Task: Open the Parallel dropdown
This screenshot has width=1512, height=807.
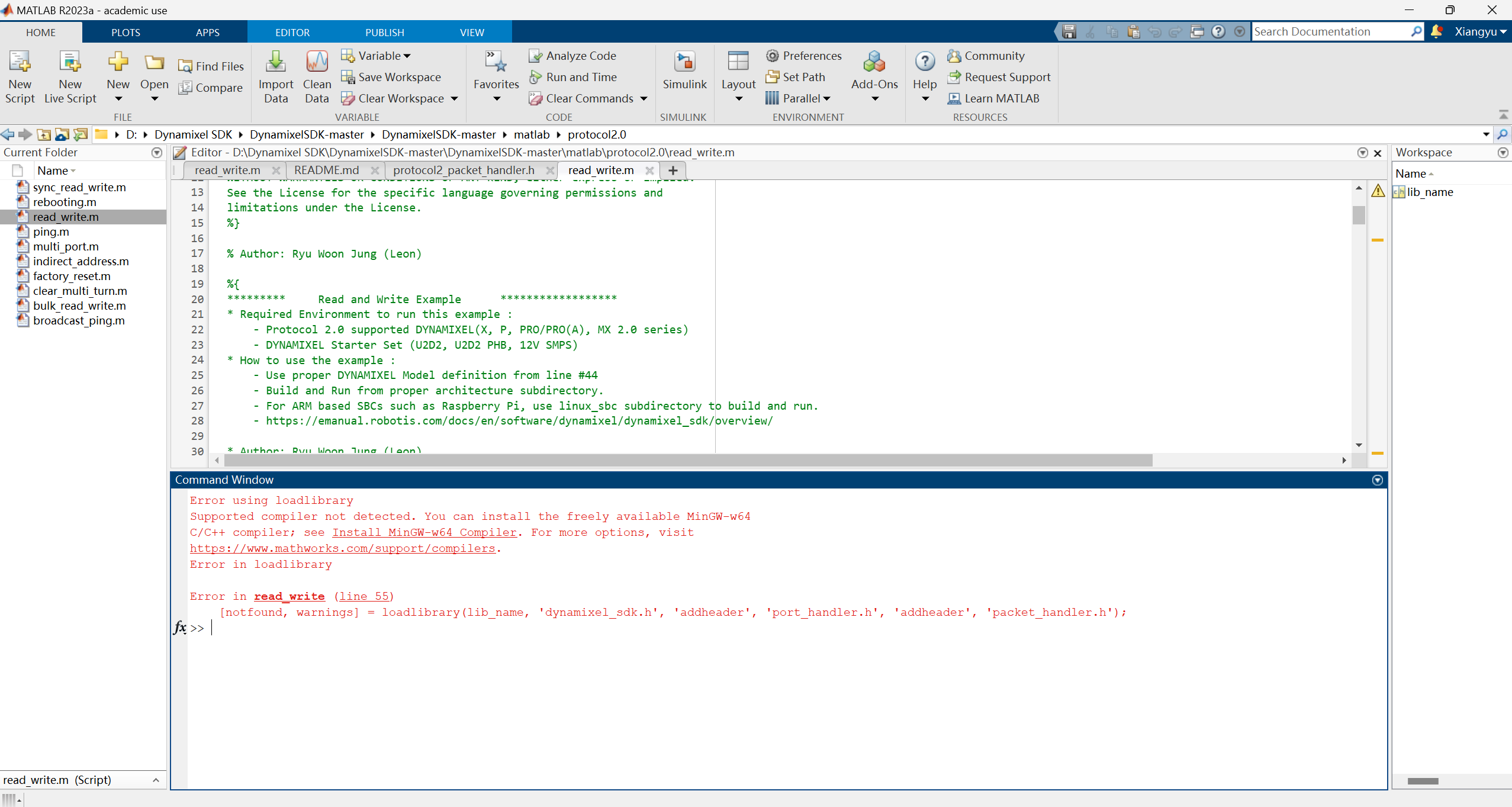Action: (x=798, y=98)
